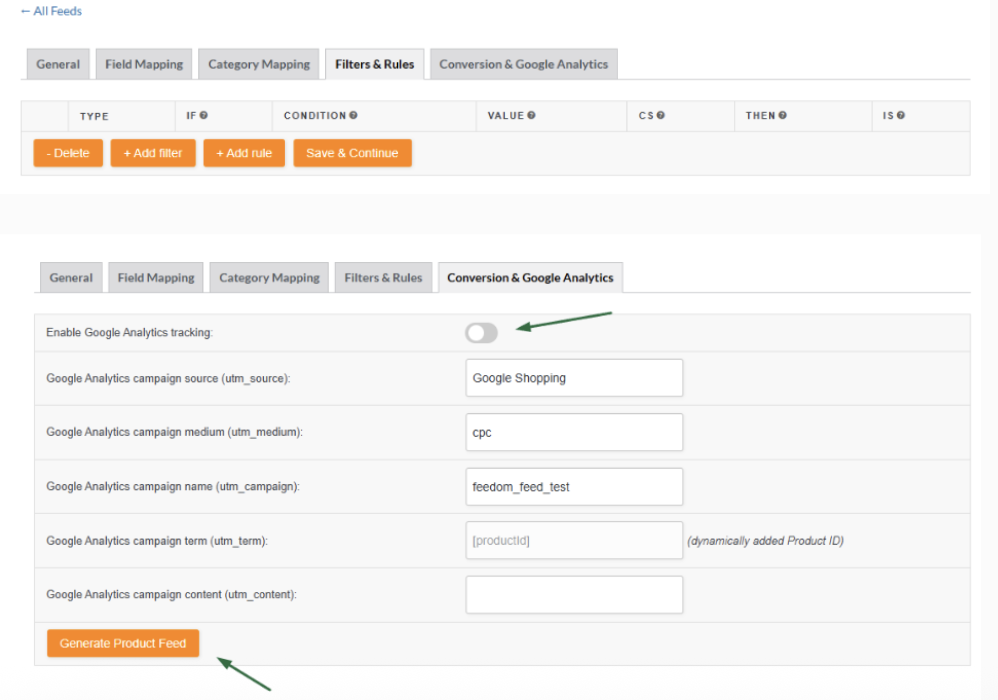
Task: Focus the utm_source field with Google Shopping
Action: pos(574,378)
